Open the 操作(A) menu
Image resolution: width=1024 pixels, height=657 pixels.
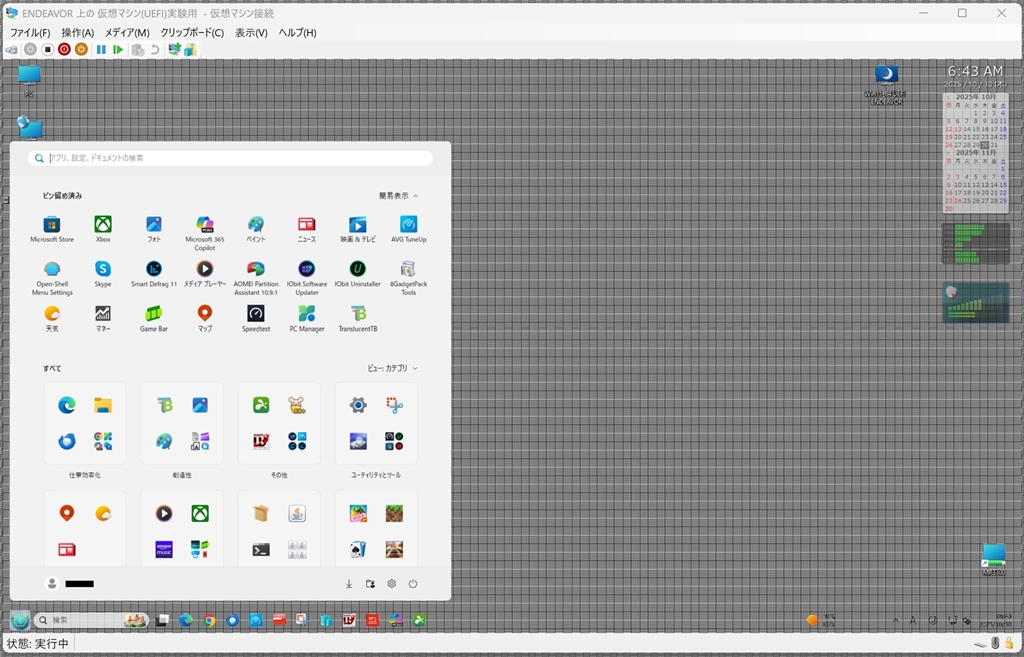point(78,33)
